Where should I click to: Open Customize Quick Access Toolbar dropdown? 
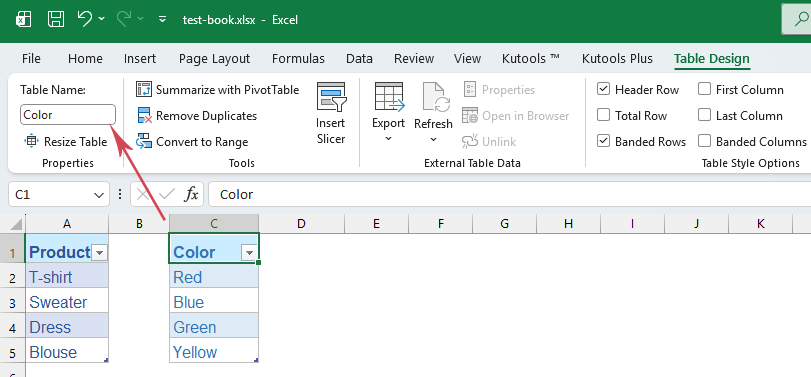tap(162, 20)
